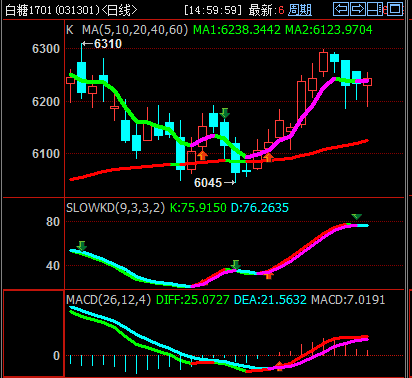This screenshot has width=412, height=378.
Task: Click the MA1:6238.3442 value readout
Action: coord(237,30)
